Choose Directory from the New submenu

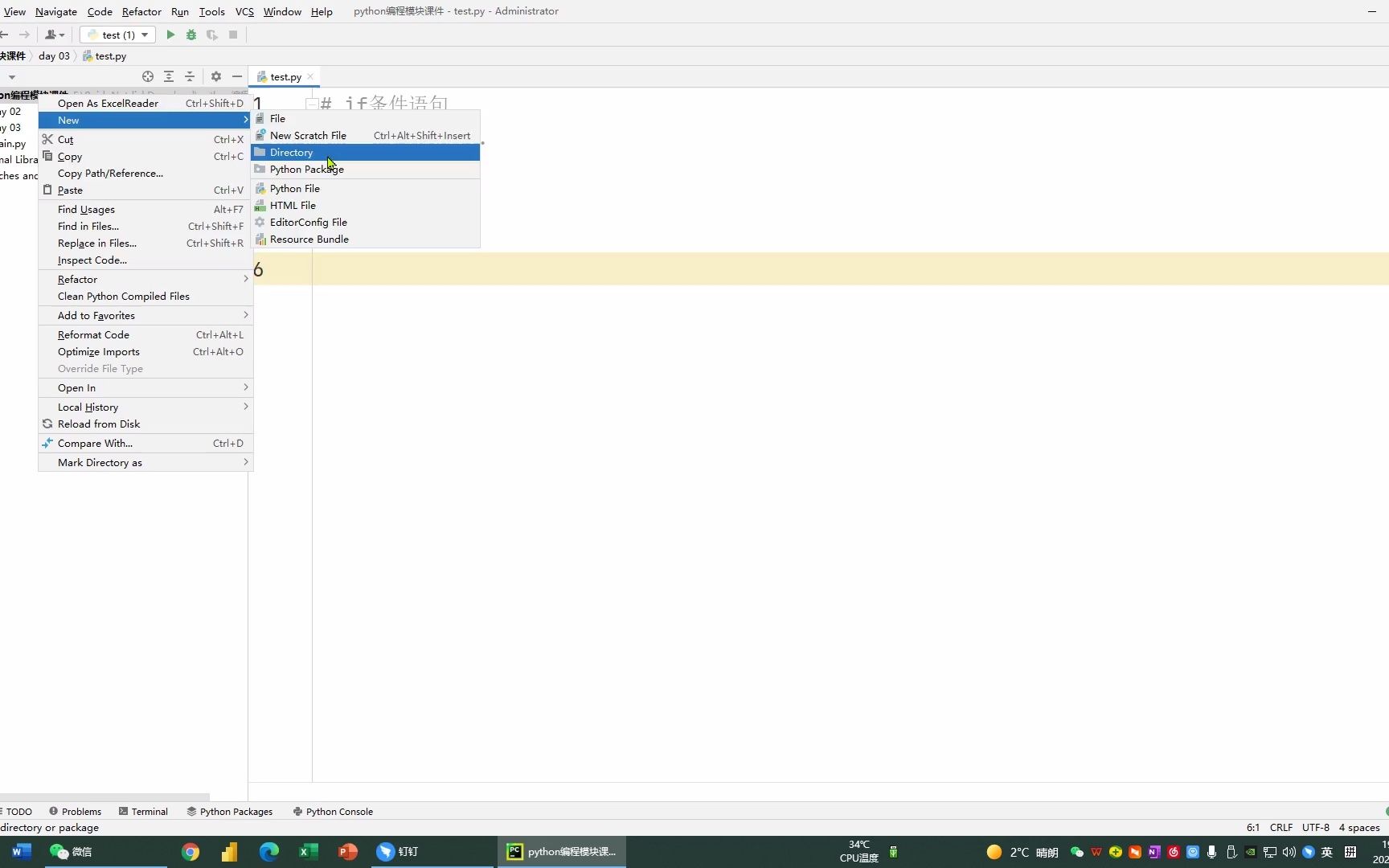(366, 152)
